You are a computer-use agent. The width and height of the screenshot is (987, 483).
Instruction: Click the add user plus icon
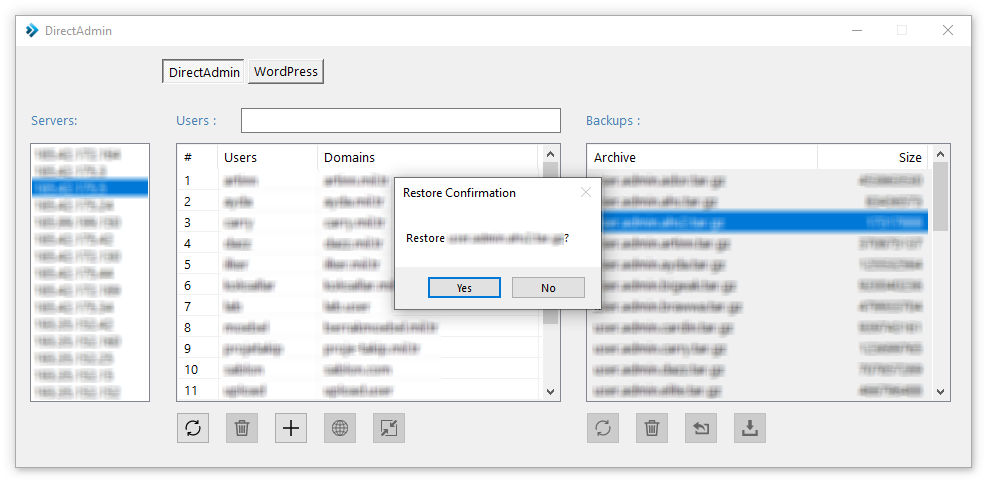pyautogui.click(x=291, y=428)
